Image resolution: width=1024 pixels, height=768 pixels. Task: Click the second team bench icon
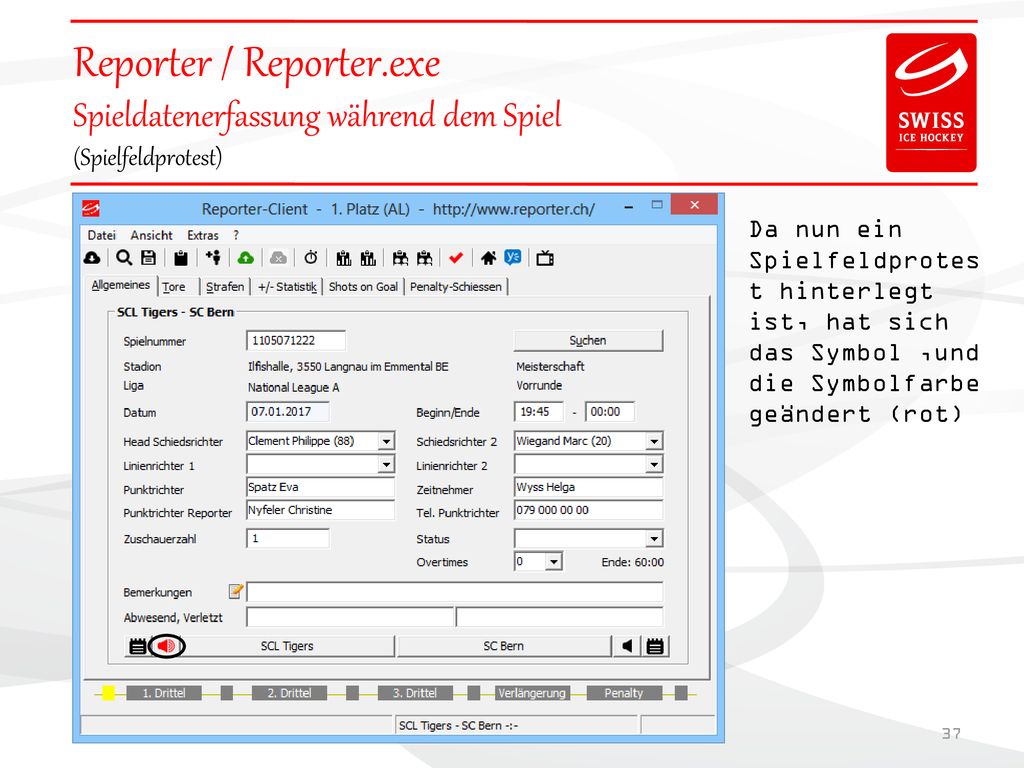(x=424, y=259)
